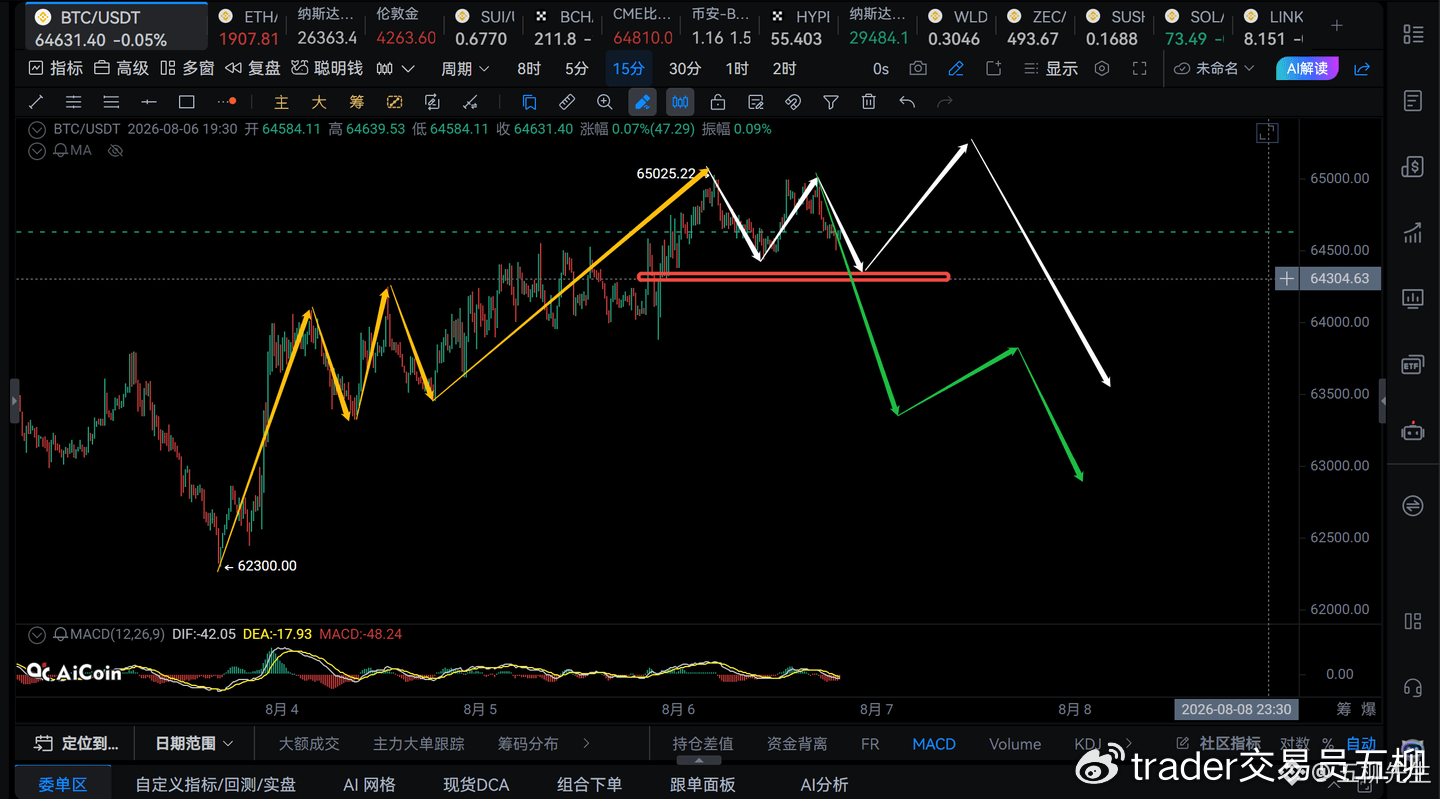Switch to the 伦敦金 symbol tab
This screenshot has height=799, width=1440.
[x=406, y=28]
